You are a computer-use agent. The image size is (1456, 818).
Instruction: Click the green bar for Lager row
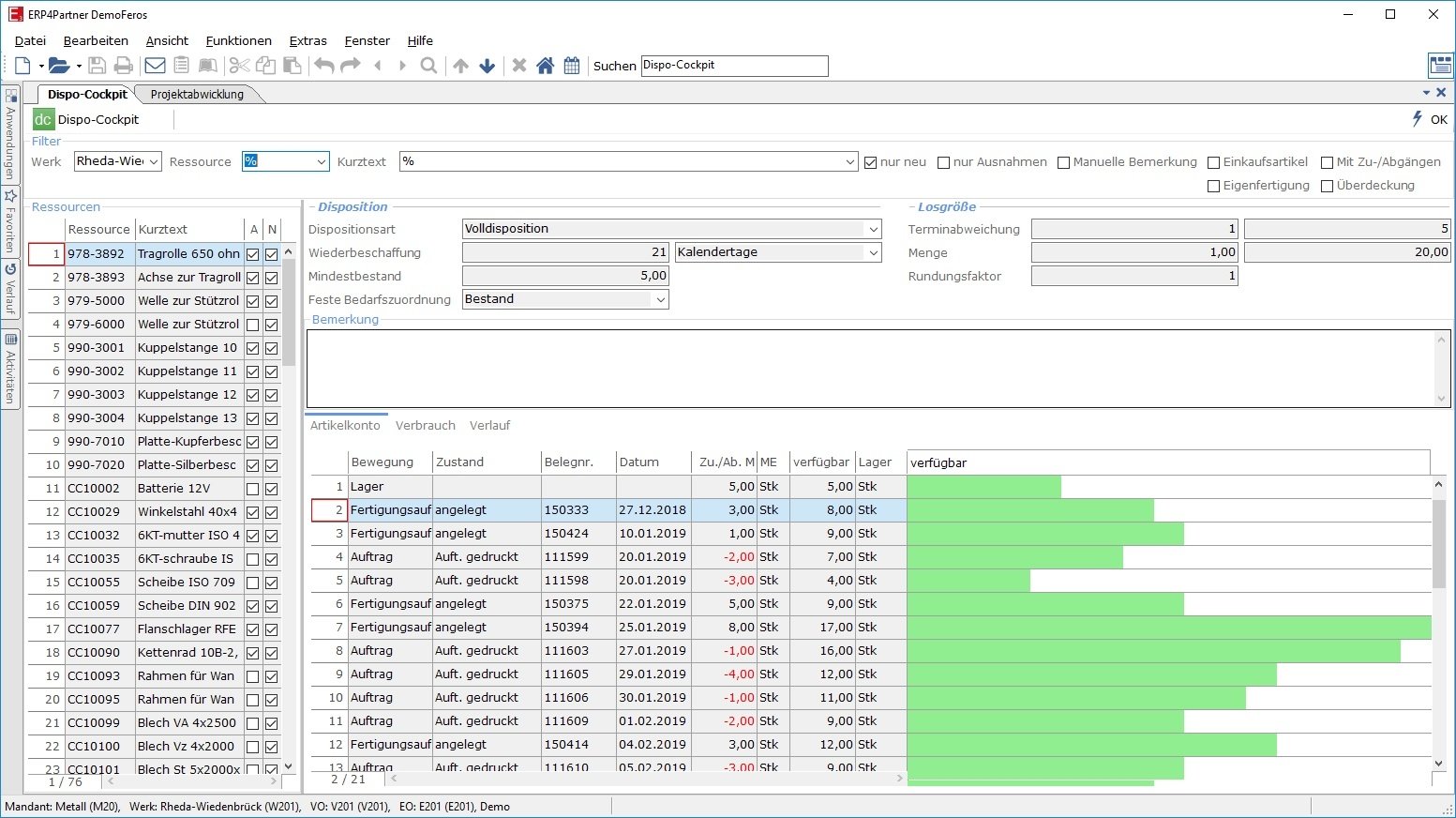(x=983, y=487)
